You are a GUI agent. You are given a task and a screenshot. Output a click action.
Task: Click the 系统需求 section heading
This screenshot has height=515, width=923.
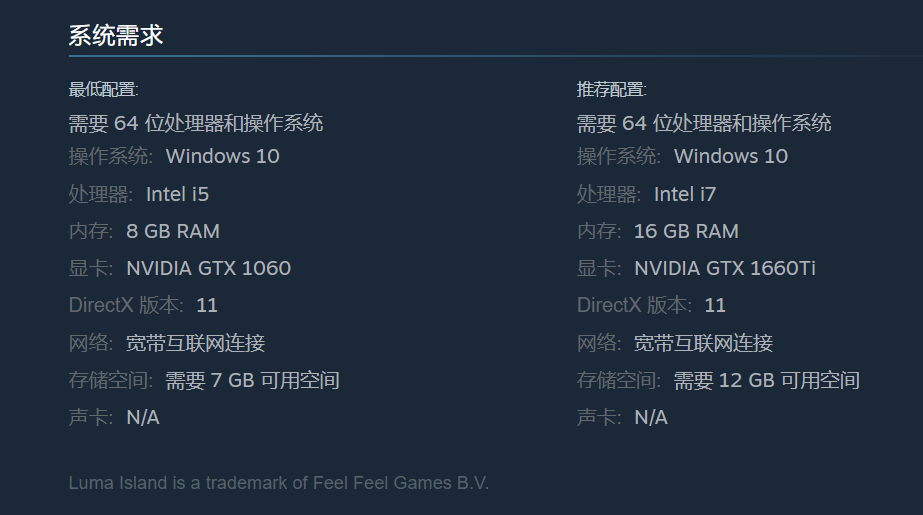tap(115, 35)
